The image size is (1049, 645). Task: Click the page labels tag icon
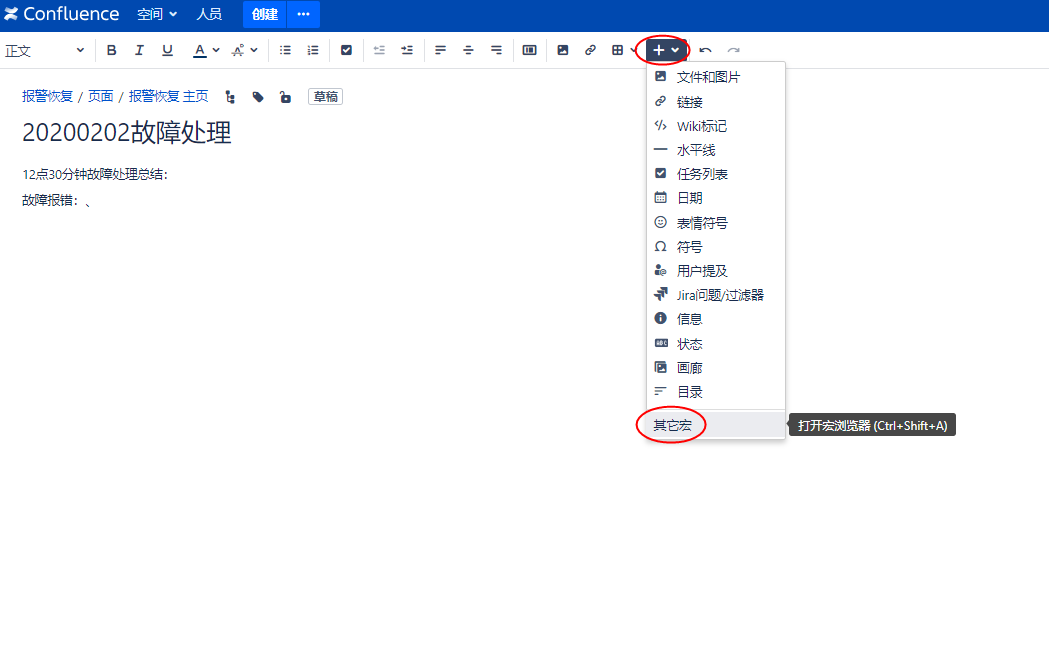coord(258,97)
